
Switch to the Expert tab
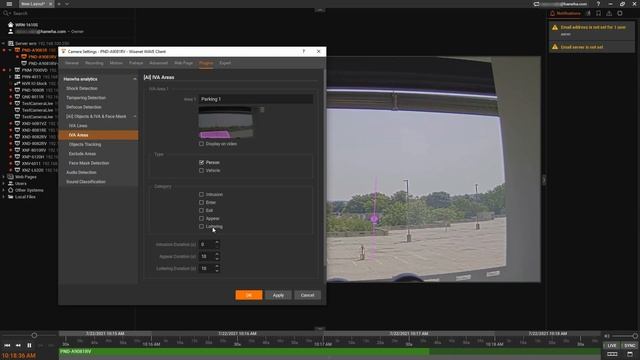[x=225, y=63]
